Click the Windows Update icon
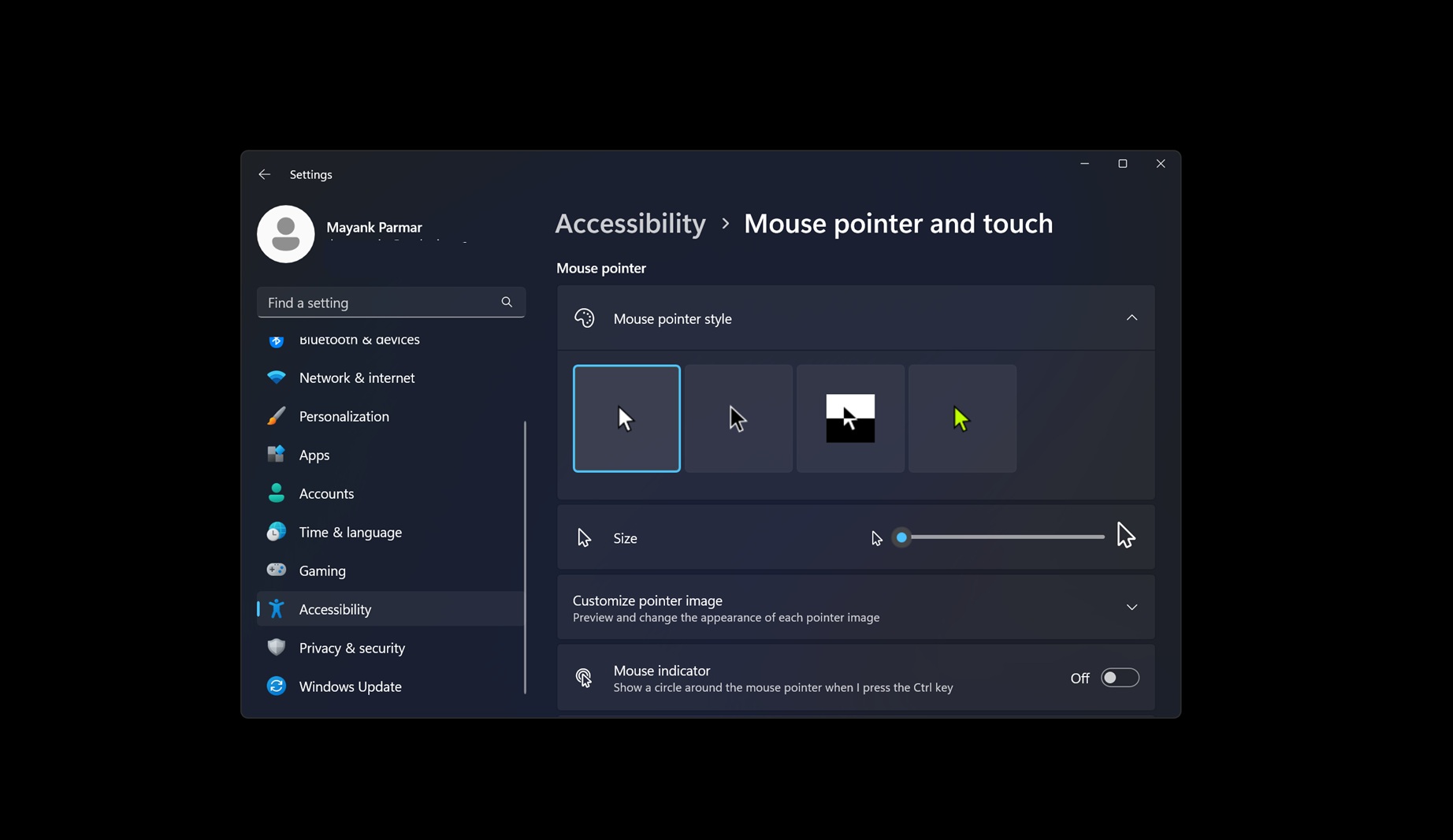This screenshot has width=1453, height=840. pyautogui.click(x=276, y=686)
